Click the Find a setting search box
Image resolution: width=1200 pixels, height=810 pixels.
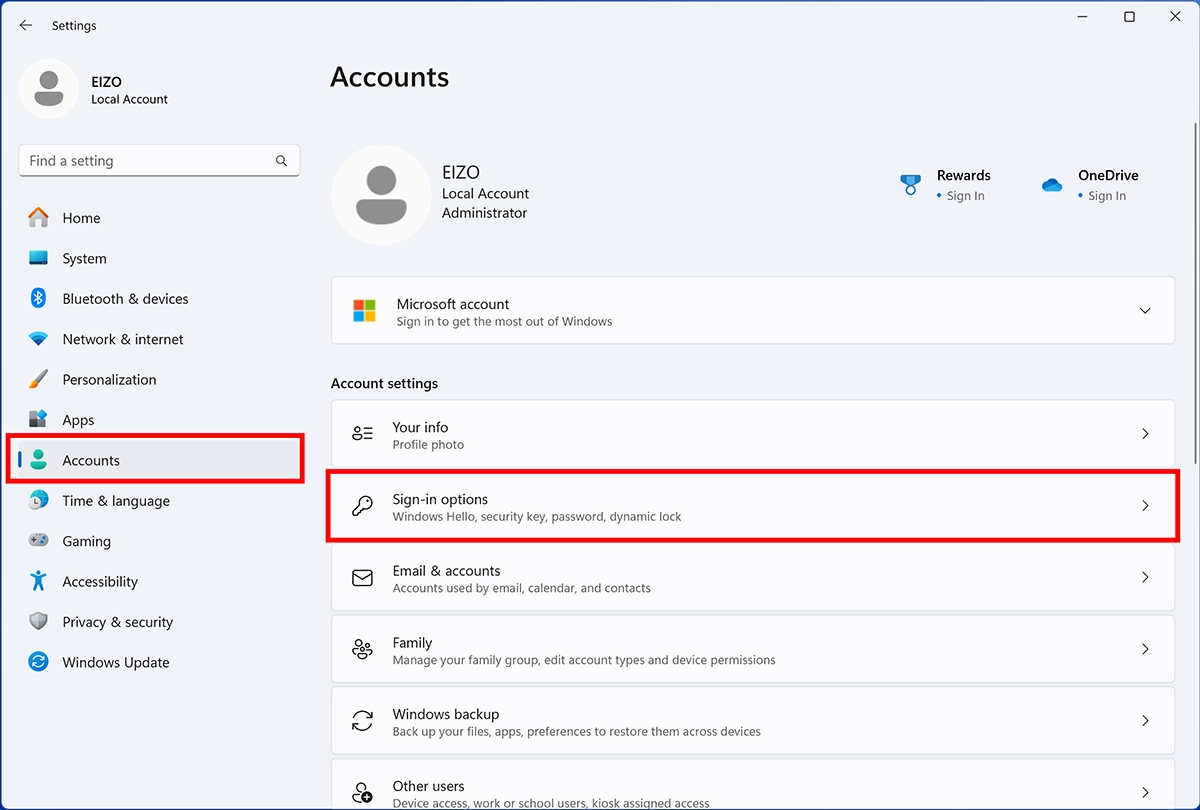click(159, 160)
